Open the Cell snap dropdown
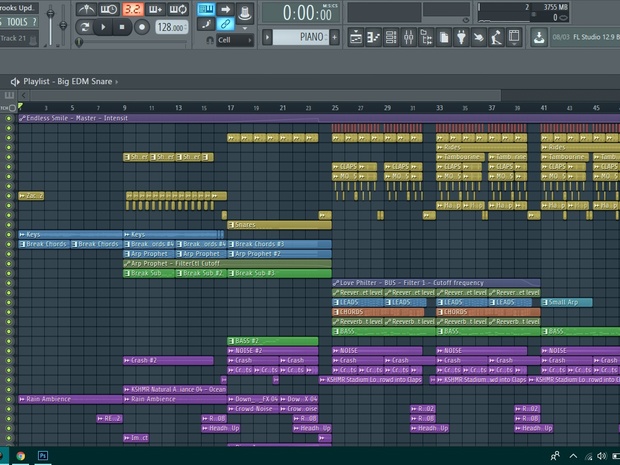Screen dimensions: 620x465 pyautogui.click(x=235, y=40)
